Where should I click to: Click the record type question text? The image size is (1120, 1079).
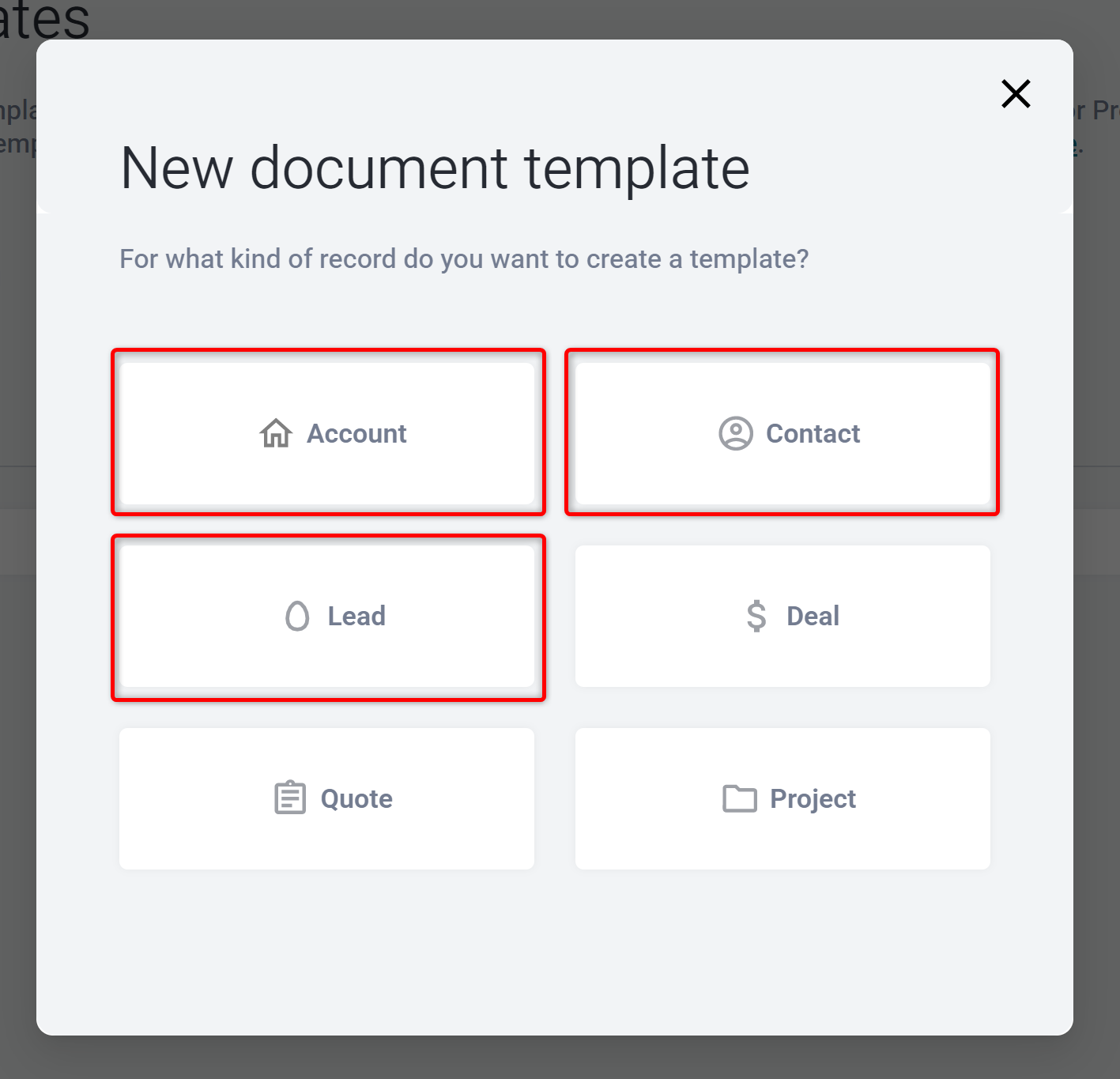(464, 258)
